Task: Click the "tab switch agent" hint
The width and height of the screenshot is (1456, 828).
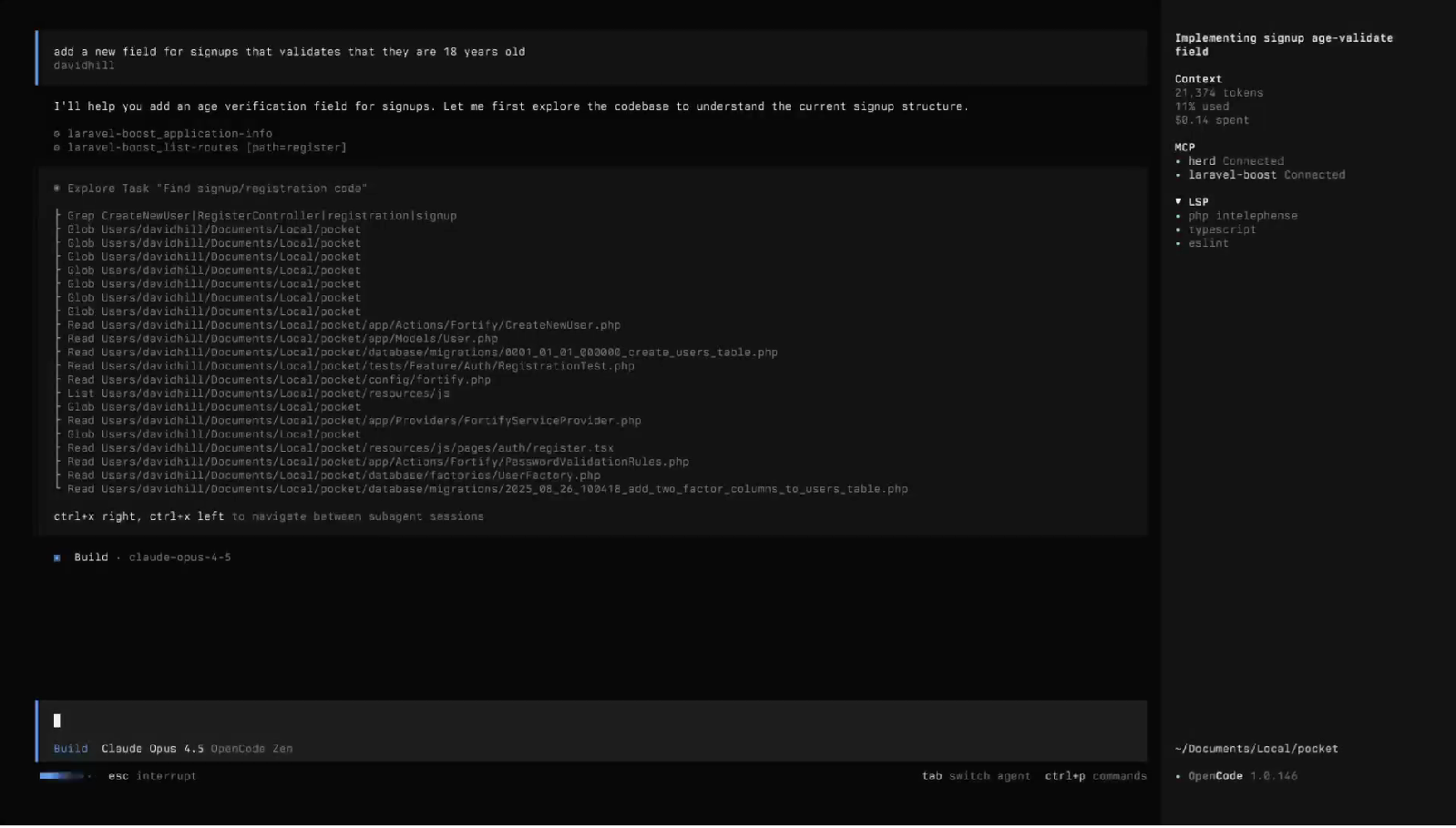Action: [x=975, y=776]
